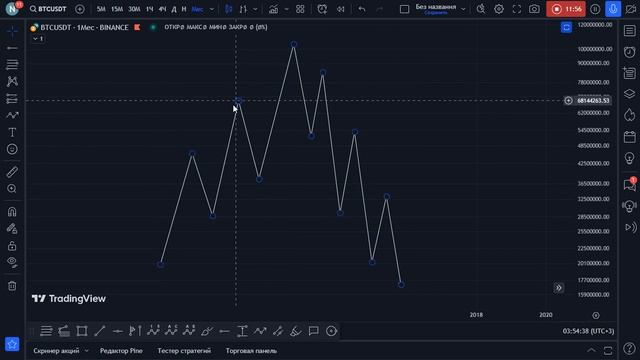Take a snapshot with camera icon

tap(534, 9)
